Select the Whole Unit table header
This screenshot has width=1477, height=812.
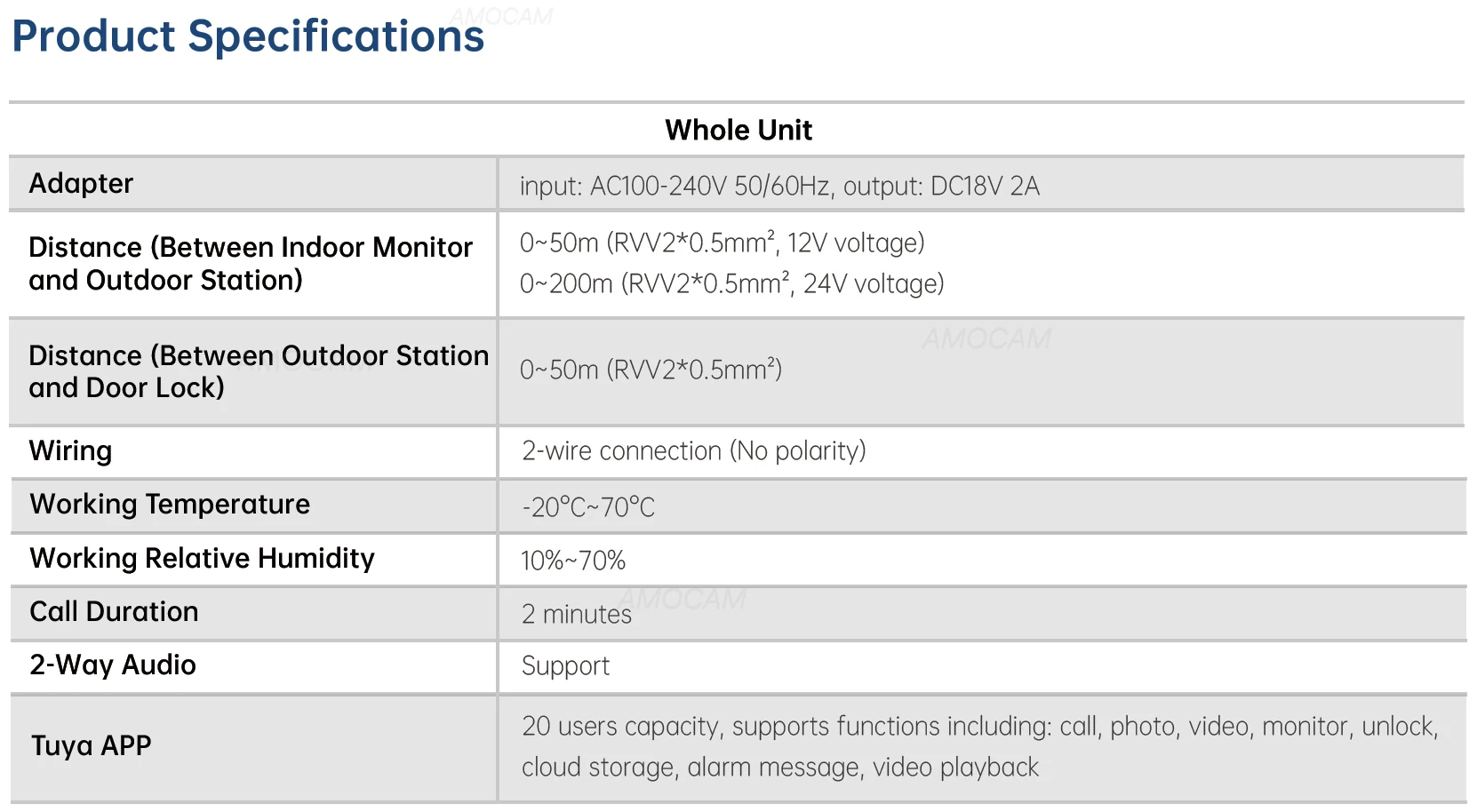738,131
